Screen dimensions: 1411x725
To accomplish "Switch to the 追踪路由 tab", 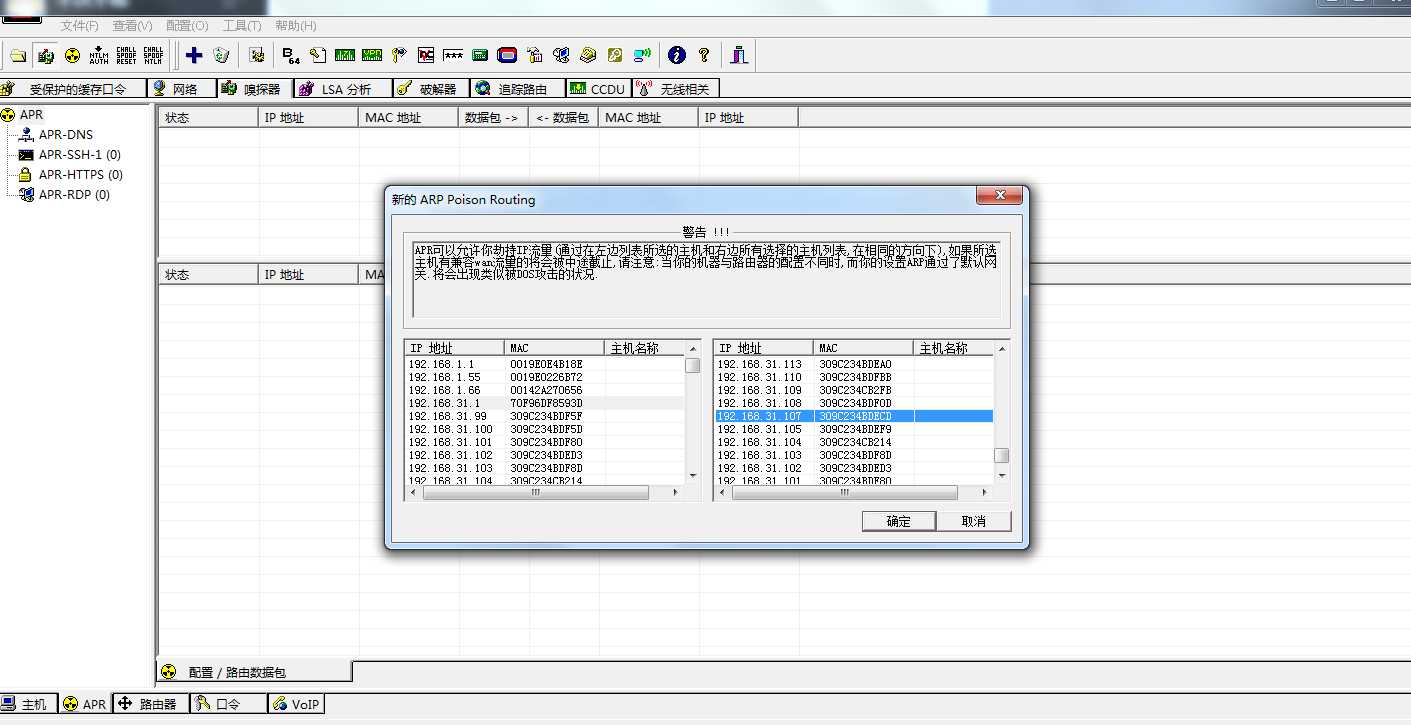I will pos(518,89).
